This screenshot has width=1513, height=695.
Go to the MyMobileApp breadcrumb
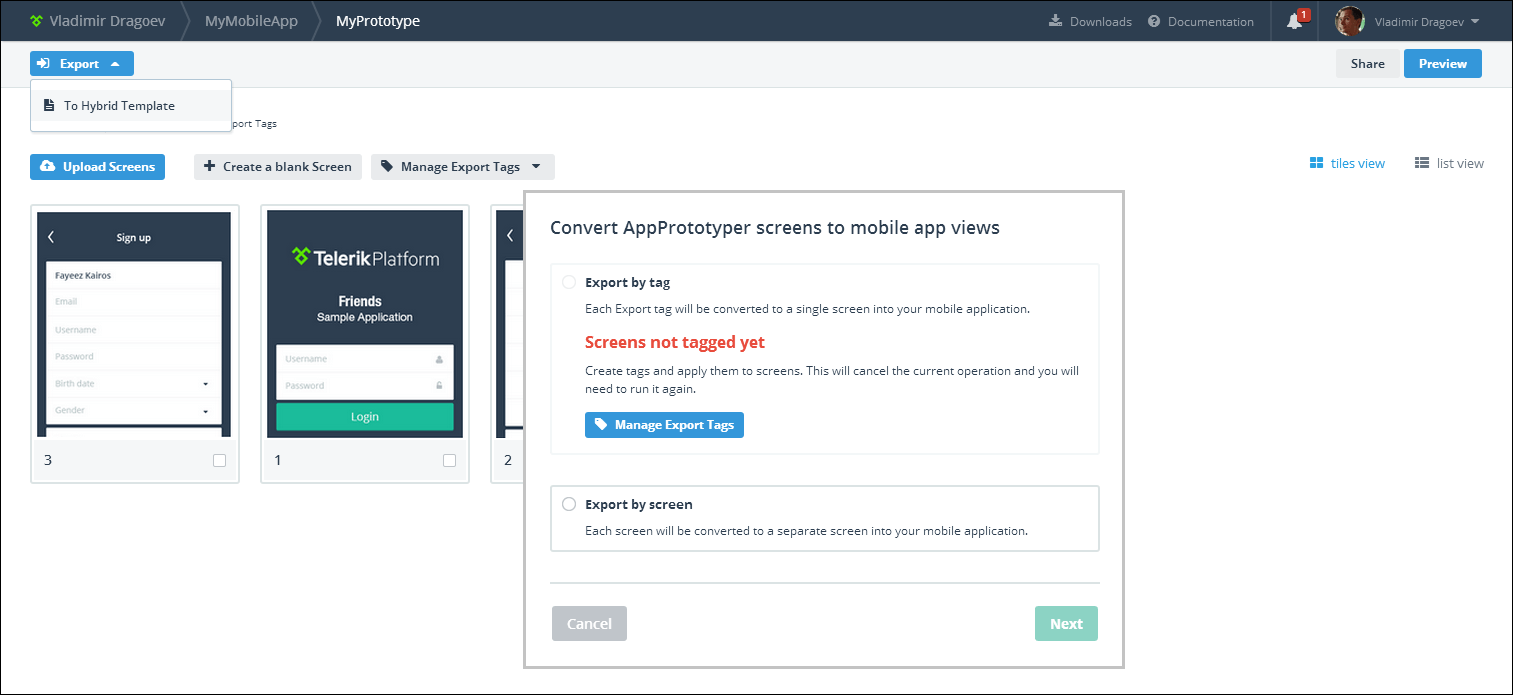251,21
